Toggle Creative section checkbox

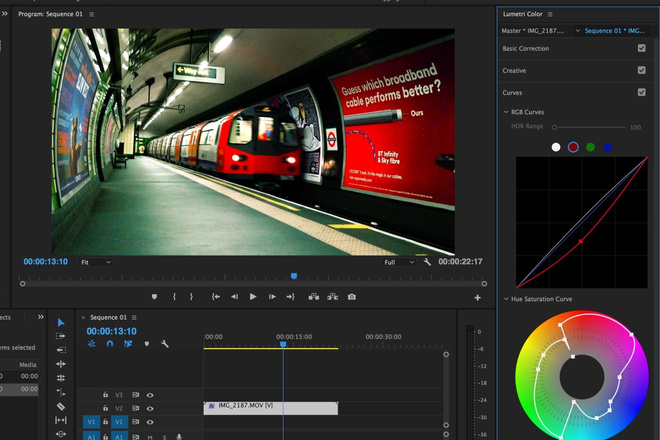(x=641, y=70)
